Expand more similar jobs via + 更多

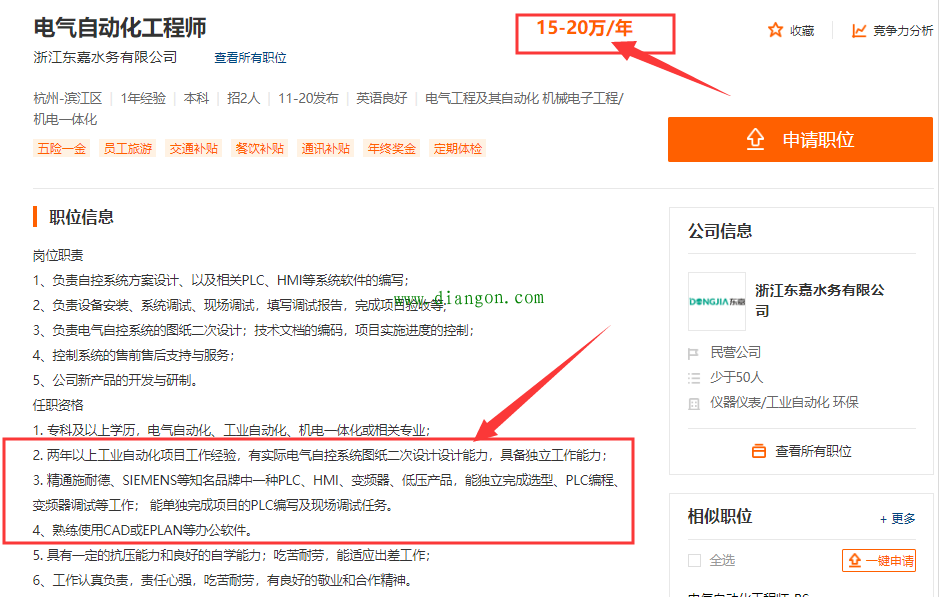point(897,518)
